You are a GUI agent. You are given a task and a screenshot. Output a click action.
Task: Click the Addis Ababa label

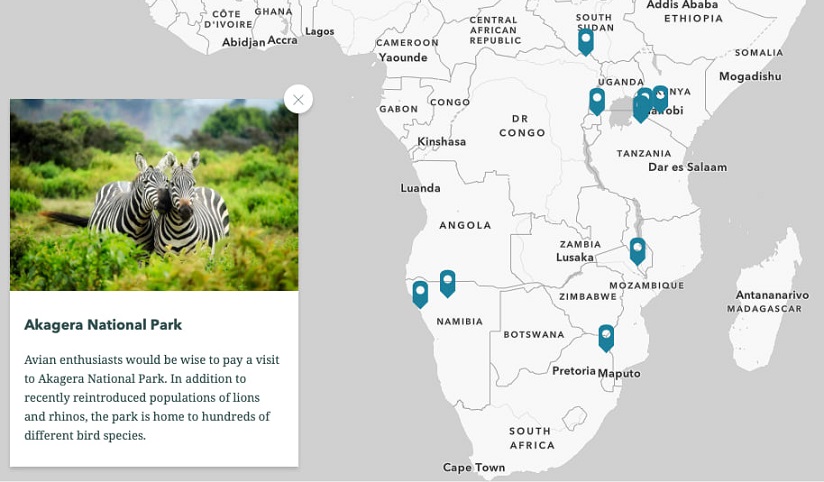point(682,5)
